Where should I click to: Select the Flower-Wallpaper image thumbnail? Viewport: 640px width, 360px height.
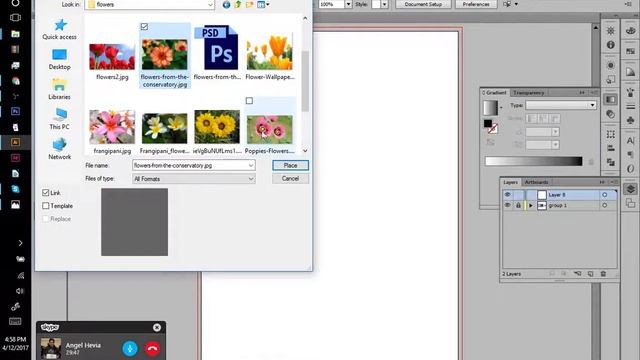269,52
